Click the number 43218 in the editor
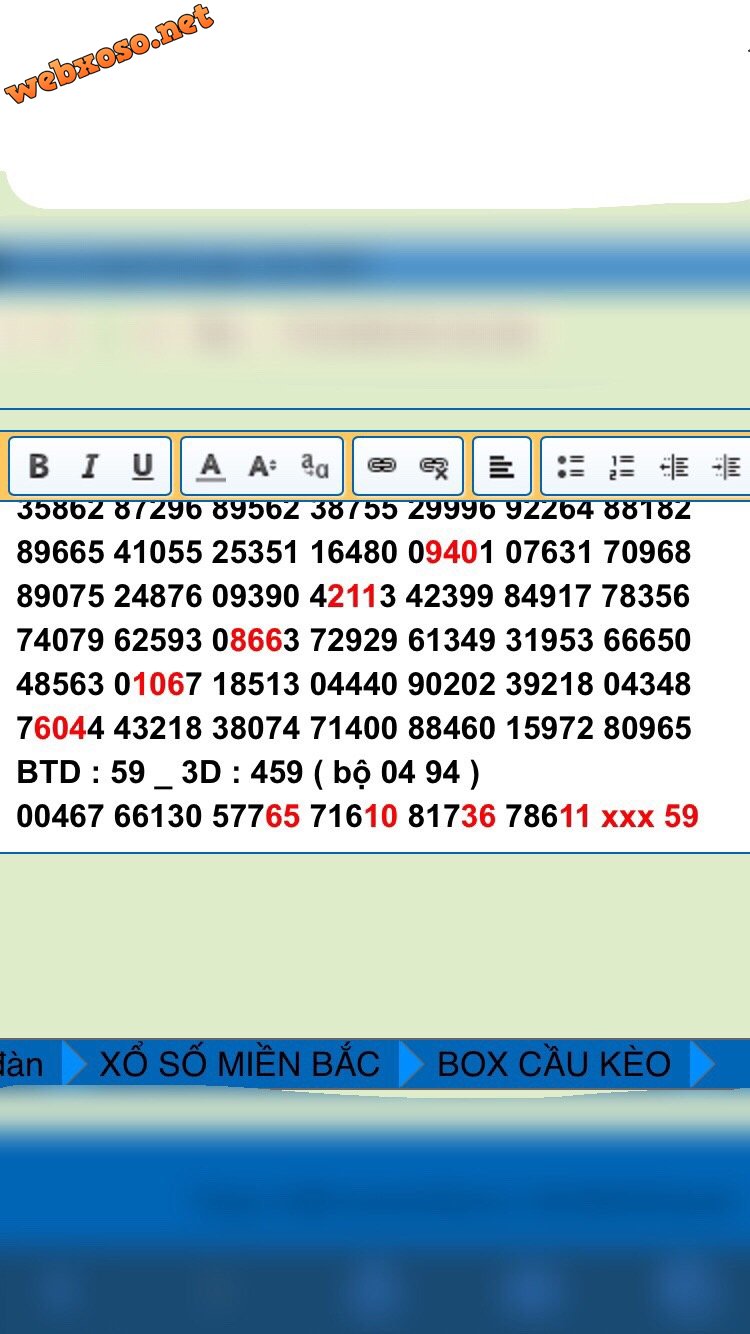This screenshot has width=750, height=1334. point(158,728)
